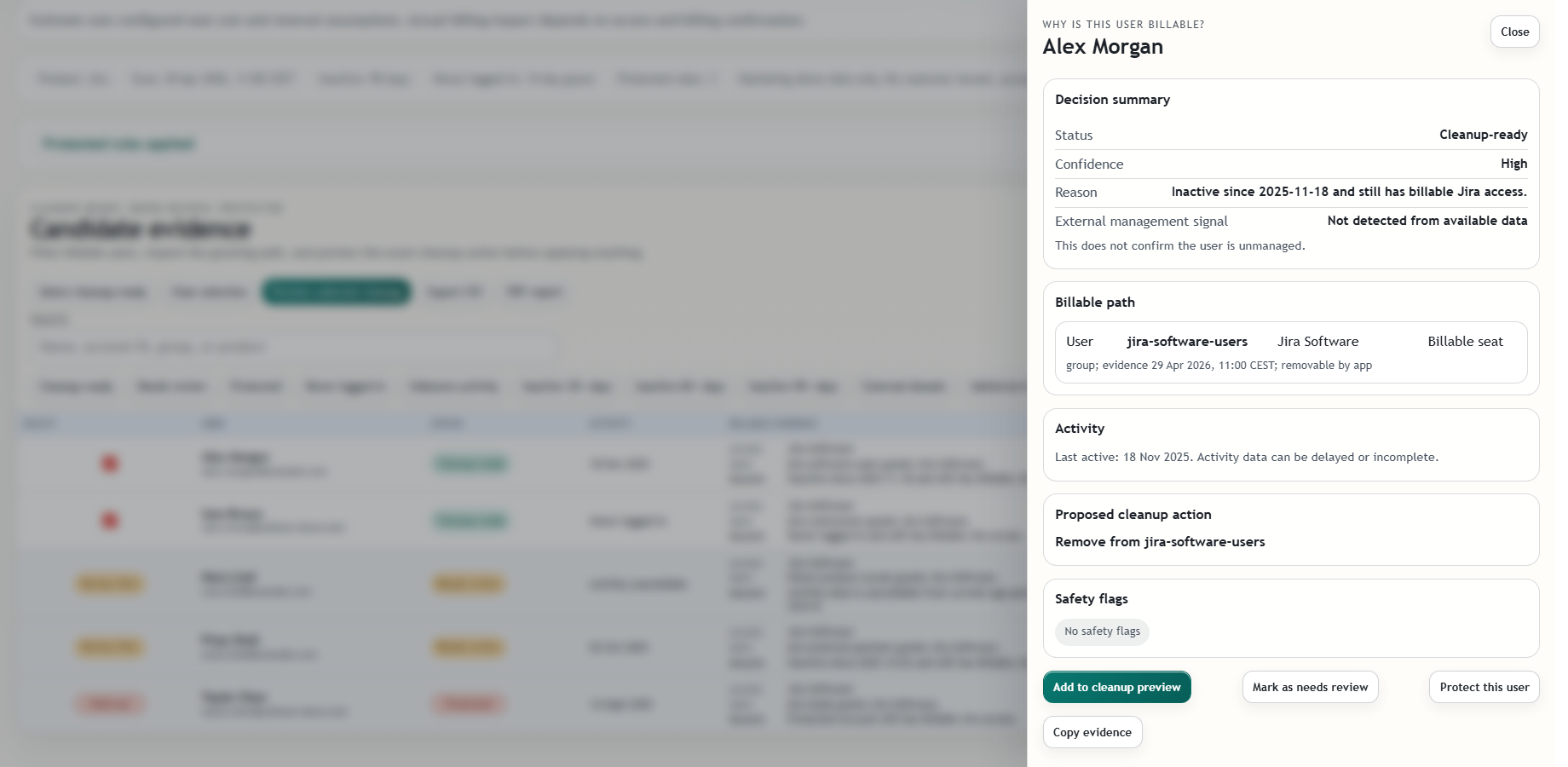Click the jira-software-users group name
This screenshot has width=1568, height=767.
1188,341
